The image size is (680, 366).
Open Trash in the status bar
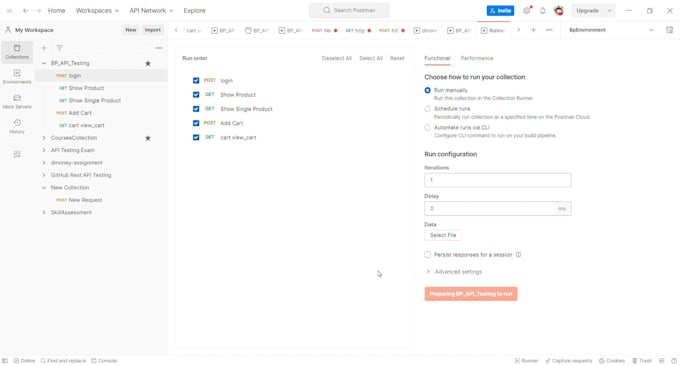642,361
